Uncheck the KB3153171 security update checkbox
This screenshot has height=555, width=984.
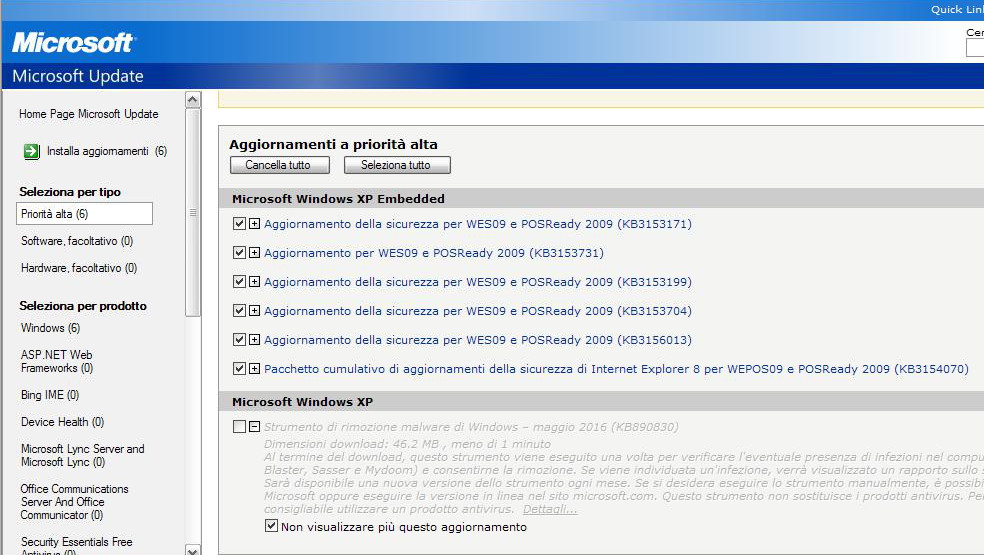coord(239,224)
